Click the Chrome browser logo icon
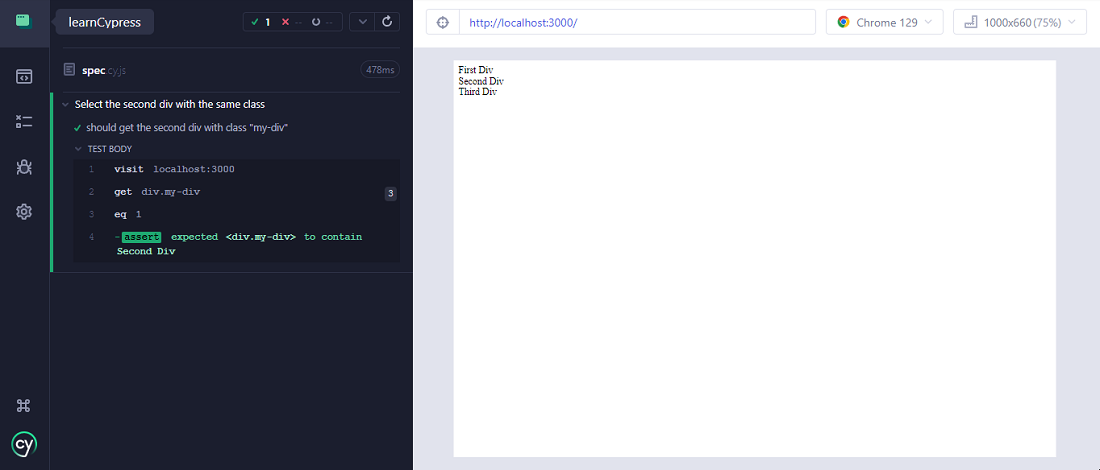 [x=843, y=22]
